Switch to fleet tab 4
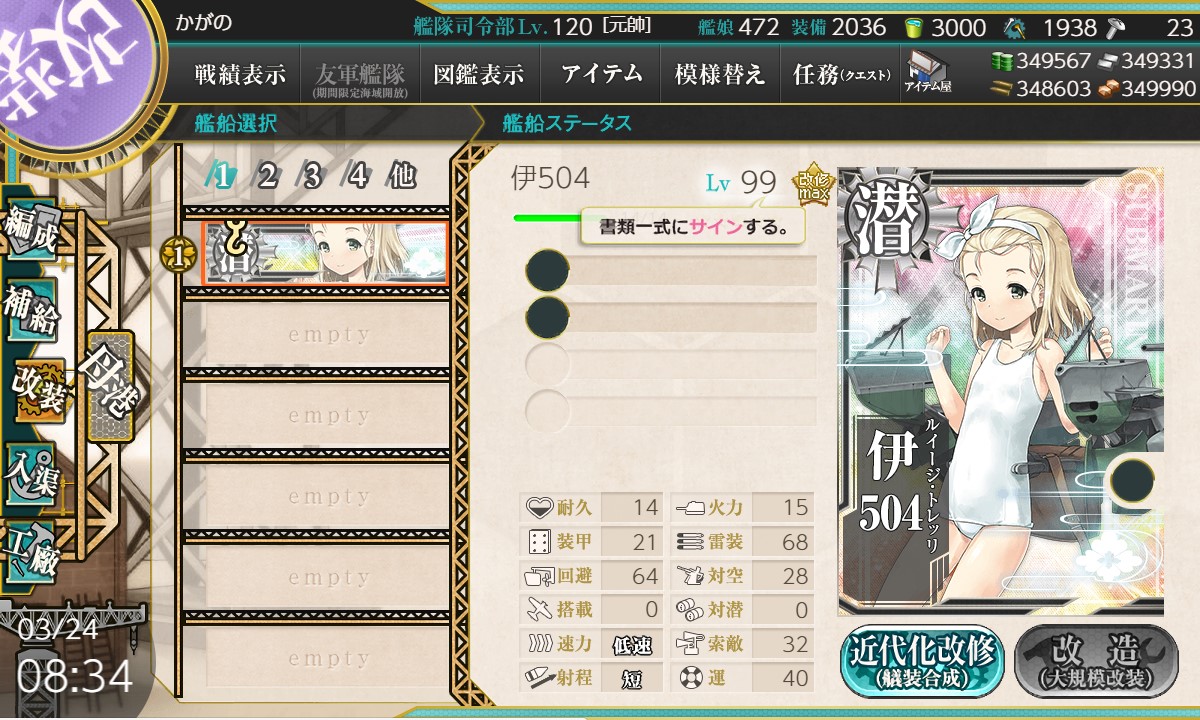The height and width of the screenshot is (720, 1200). pos(357,176)
